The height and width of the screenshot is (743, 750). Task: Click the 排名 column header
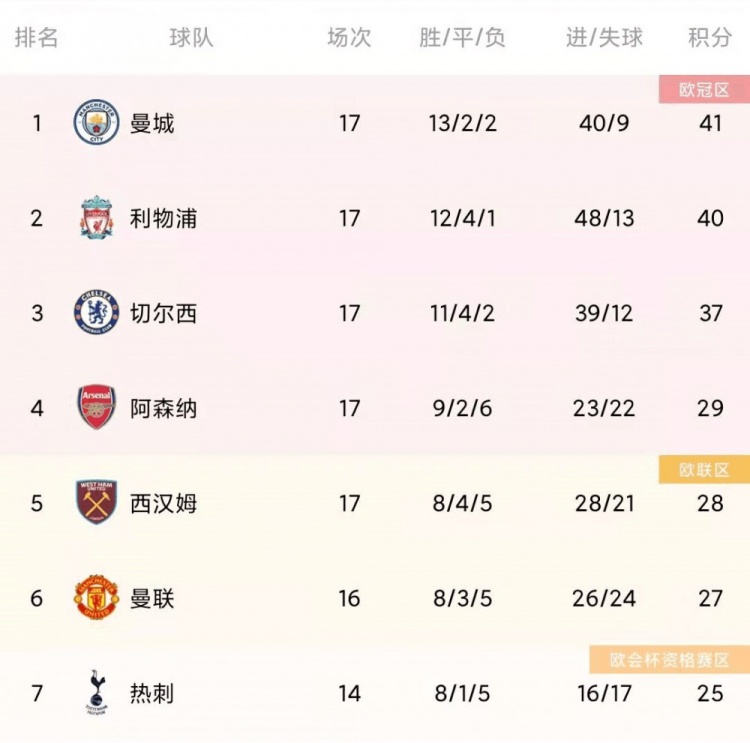36,38
